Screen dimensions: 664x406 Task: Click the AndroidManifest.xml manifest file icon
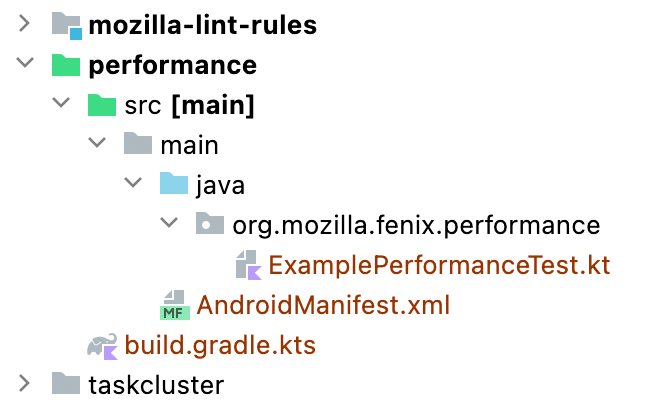[x=174, y=304]
